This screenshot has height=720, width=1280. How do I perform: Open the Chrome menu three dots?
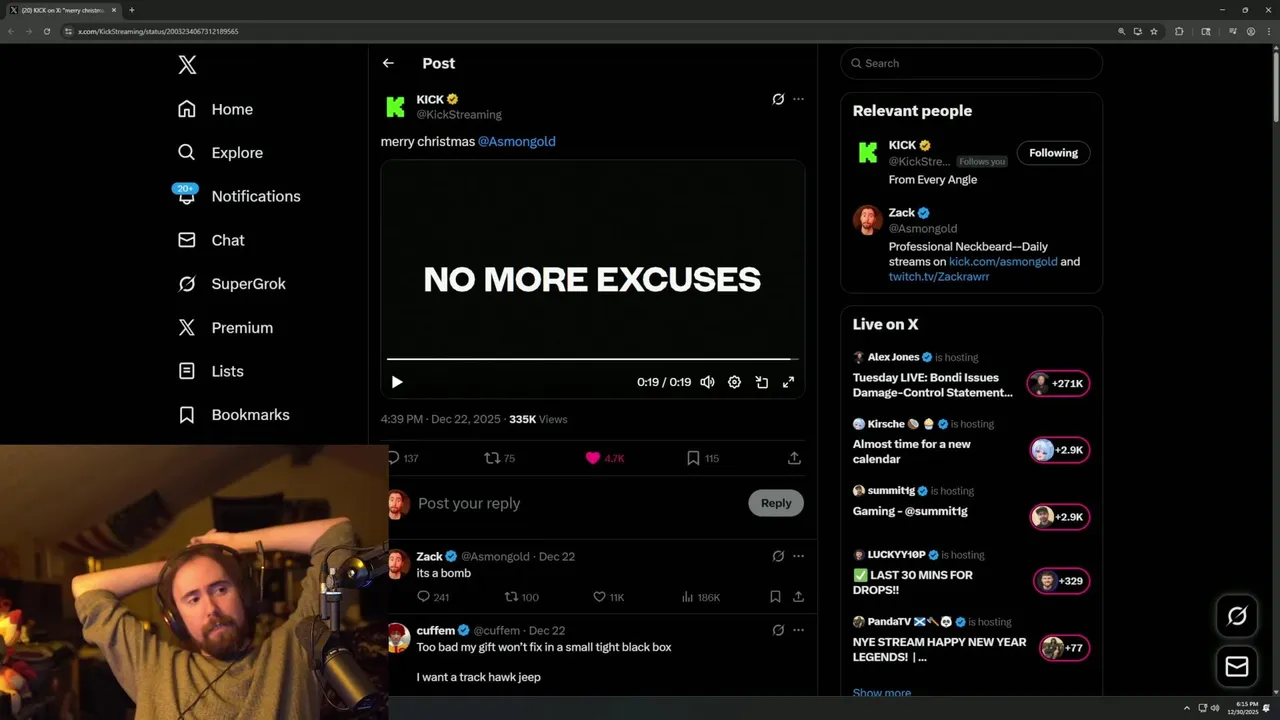click(1267, 31)
